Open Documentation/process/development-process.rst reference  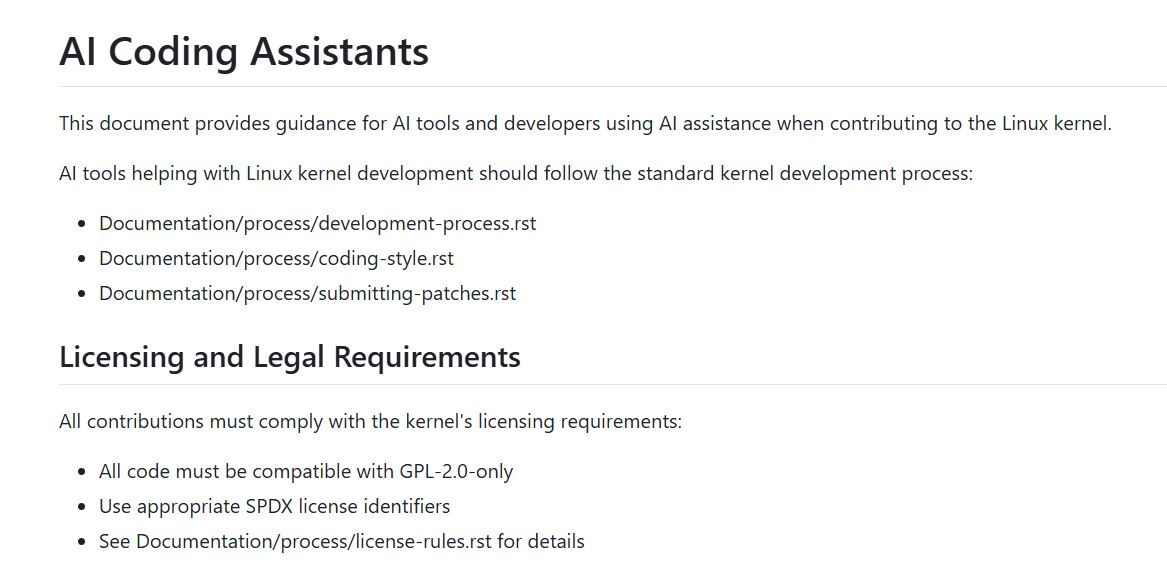[x=317, y=223]
